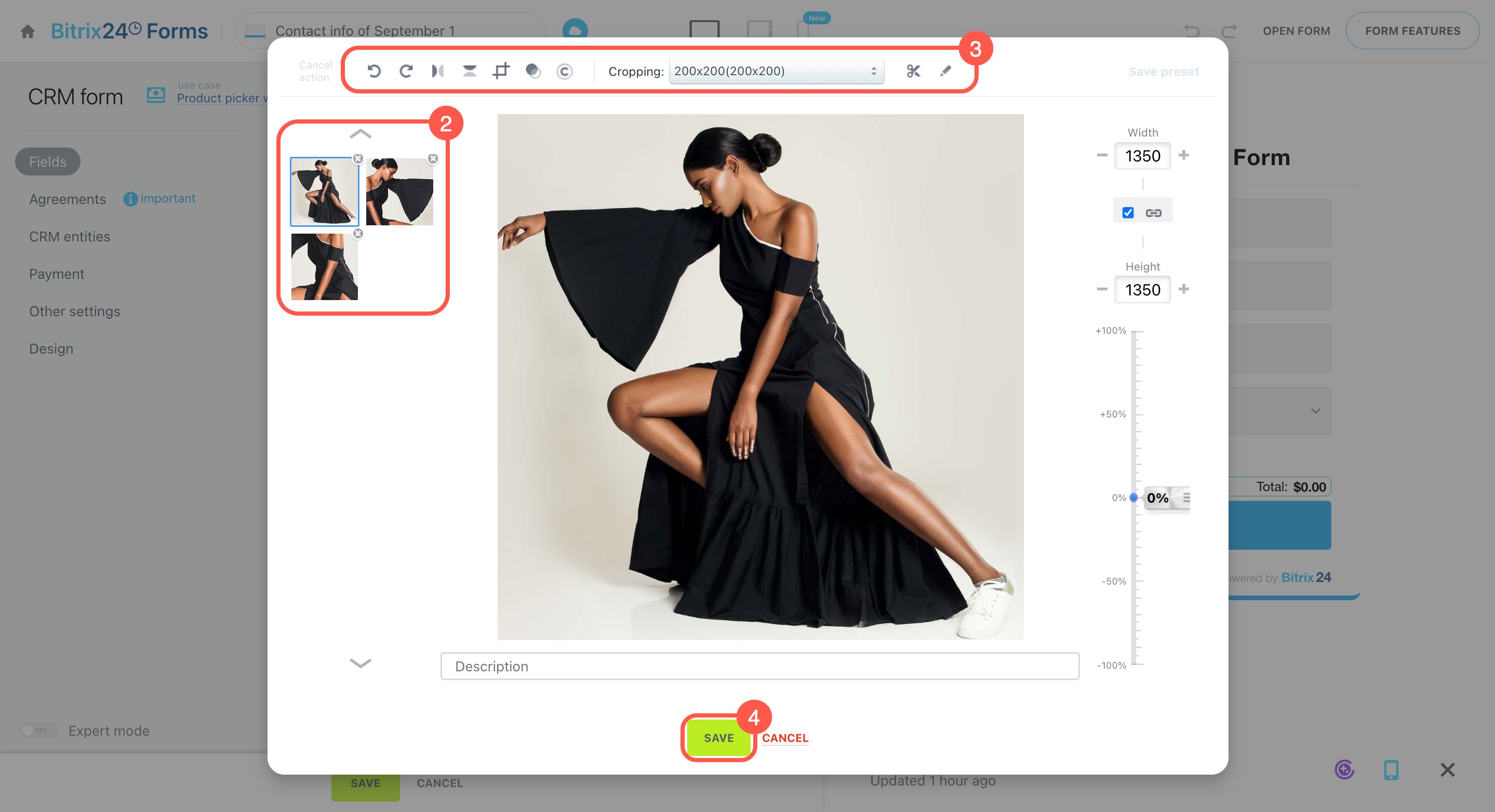Add copyright watermark icon
This screenshot has height=812, width=1495.
pyautogui.click(x=564, y=71)
